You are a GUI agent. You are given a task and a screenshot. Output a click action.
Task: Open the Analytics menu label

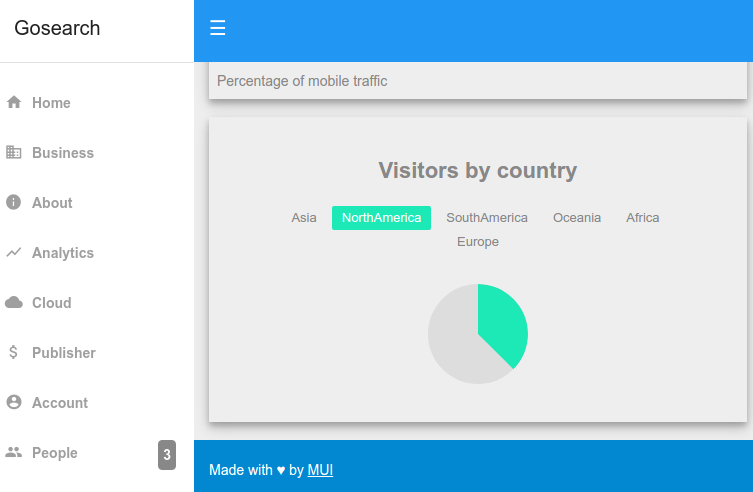click(63, 253)
